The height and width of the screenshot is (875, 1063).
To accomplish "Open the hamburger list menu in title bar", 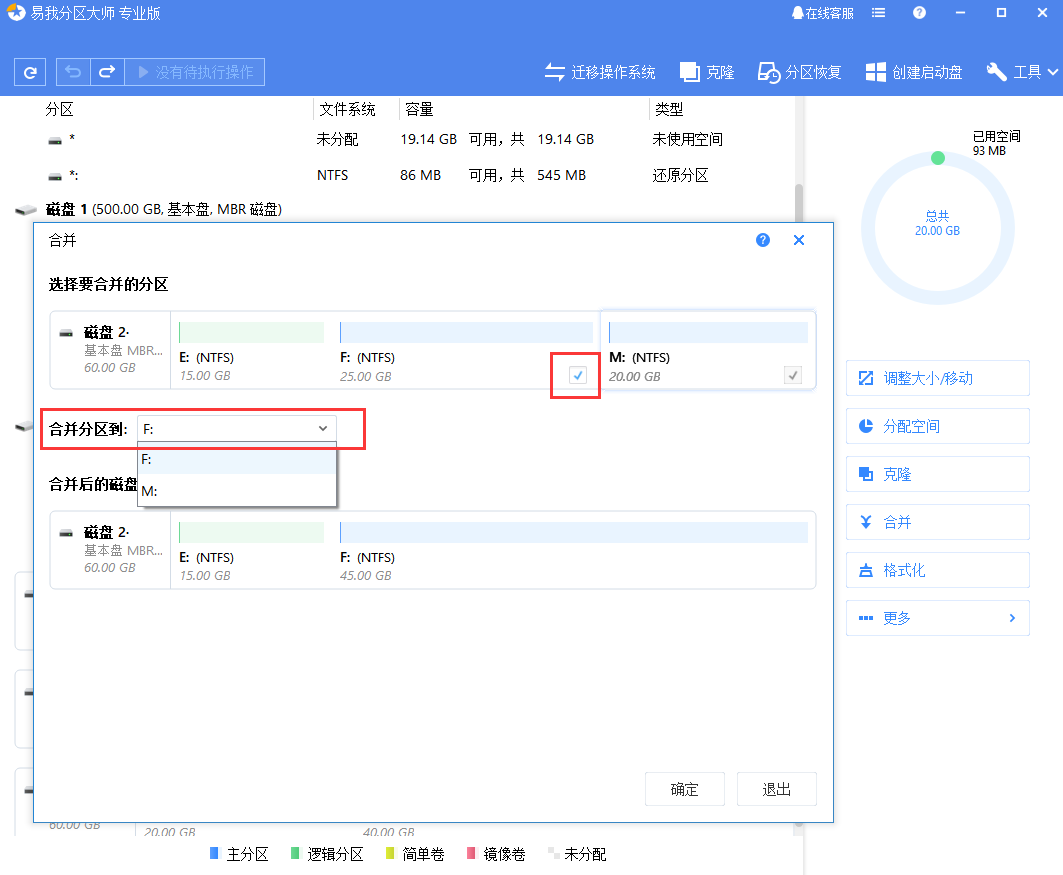I will [878, 12].
